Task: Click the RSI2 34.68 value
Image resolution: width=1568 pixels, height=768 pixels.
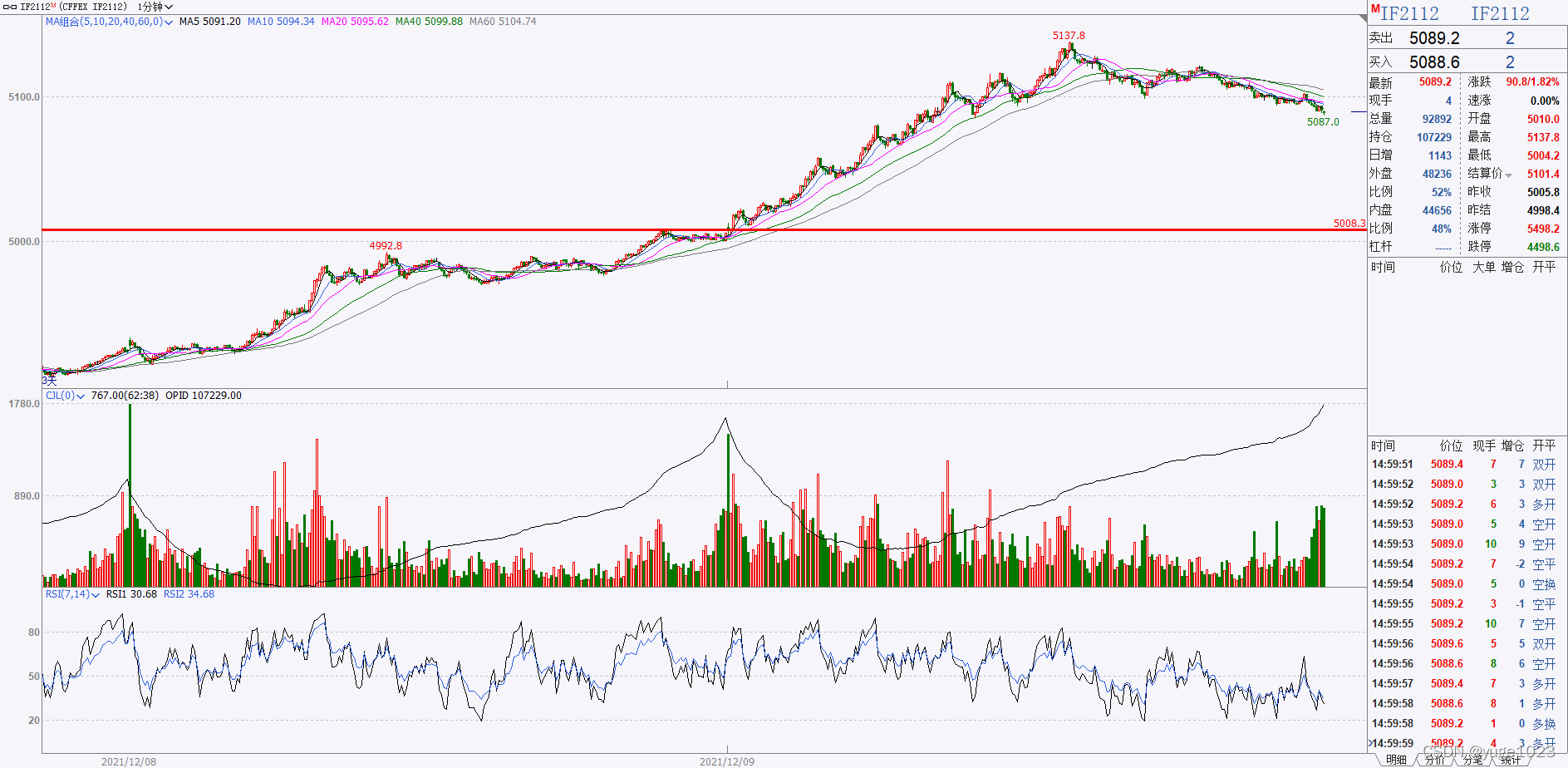Action: click(x=189, y=594)
